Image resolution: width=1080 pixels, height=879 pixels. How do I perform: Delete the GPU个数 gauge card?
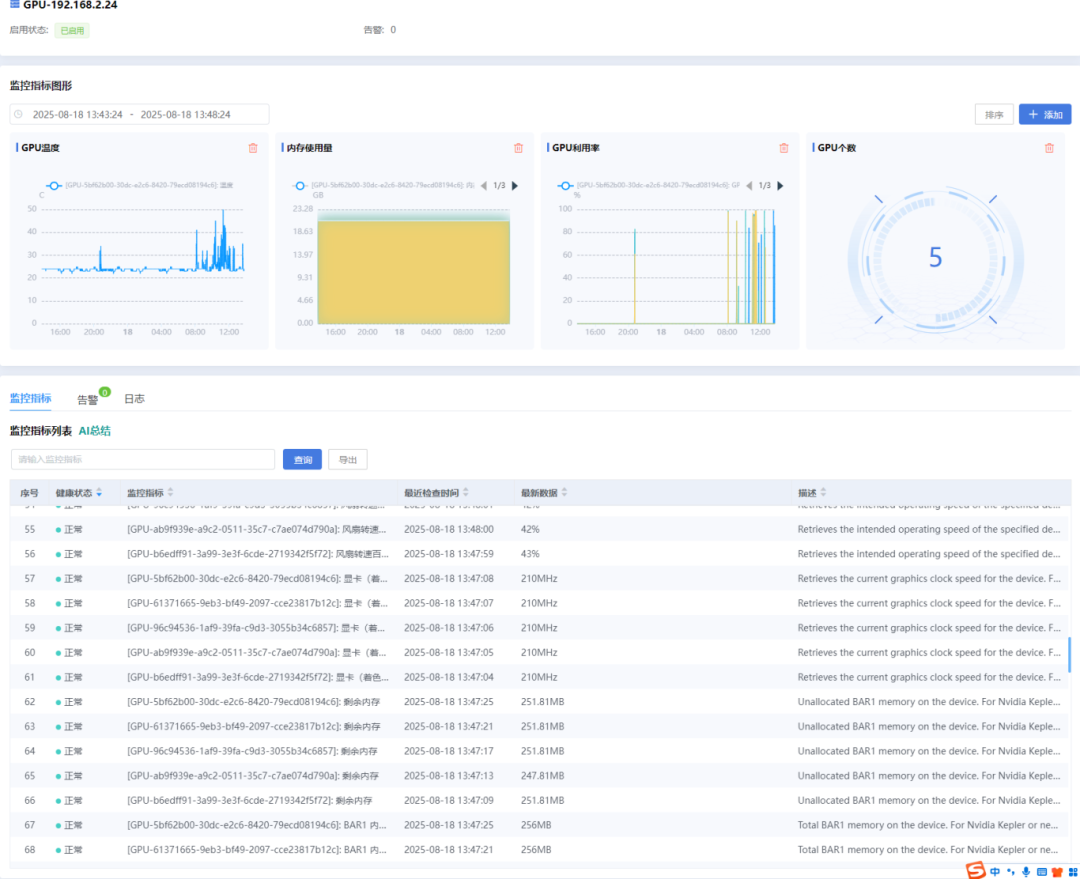[1049, 148]
